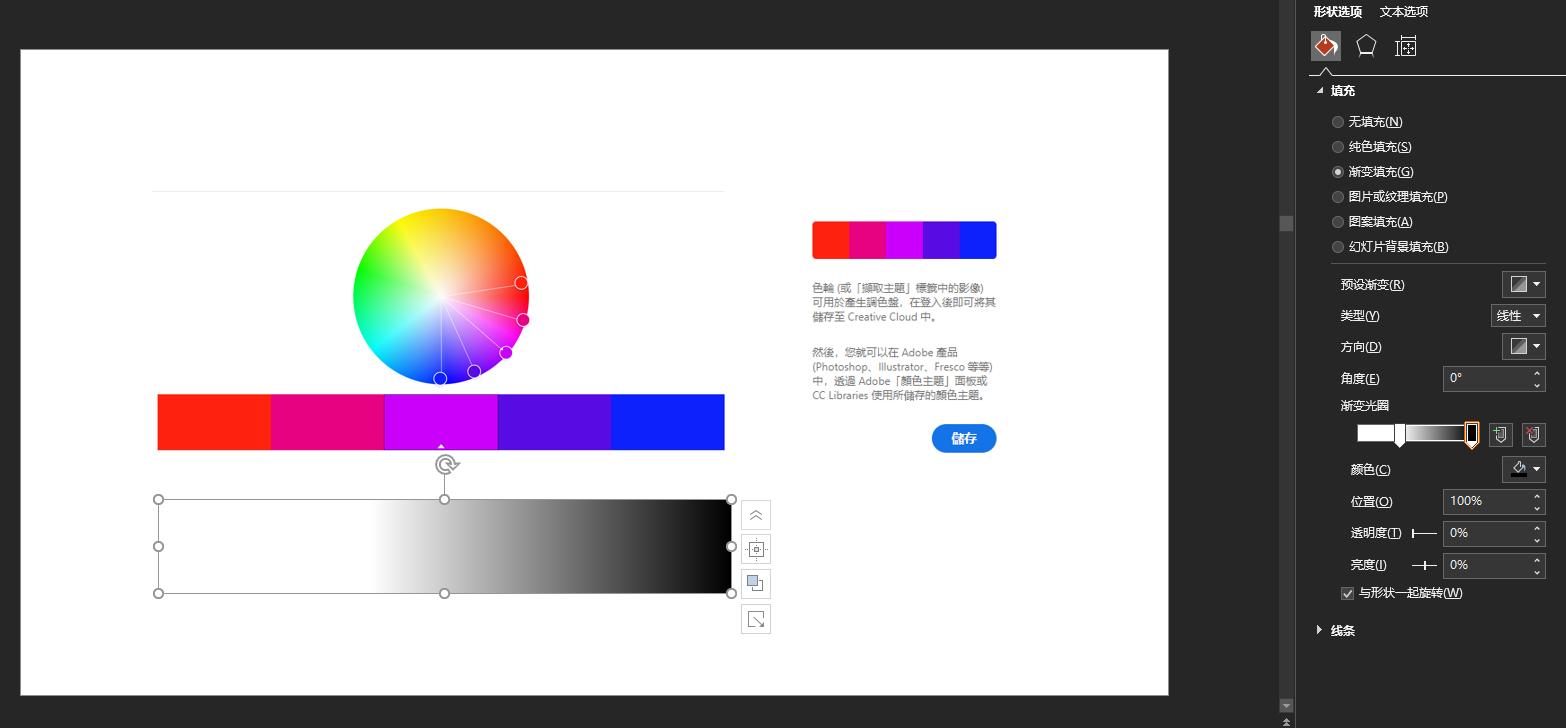The image size is (1566, 728).
Task: Increase 透明度 transparency with the up arrow
Action: pyautogui.click(x=1537, y=527)
